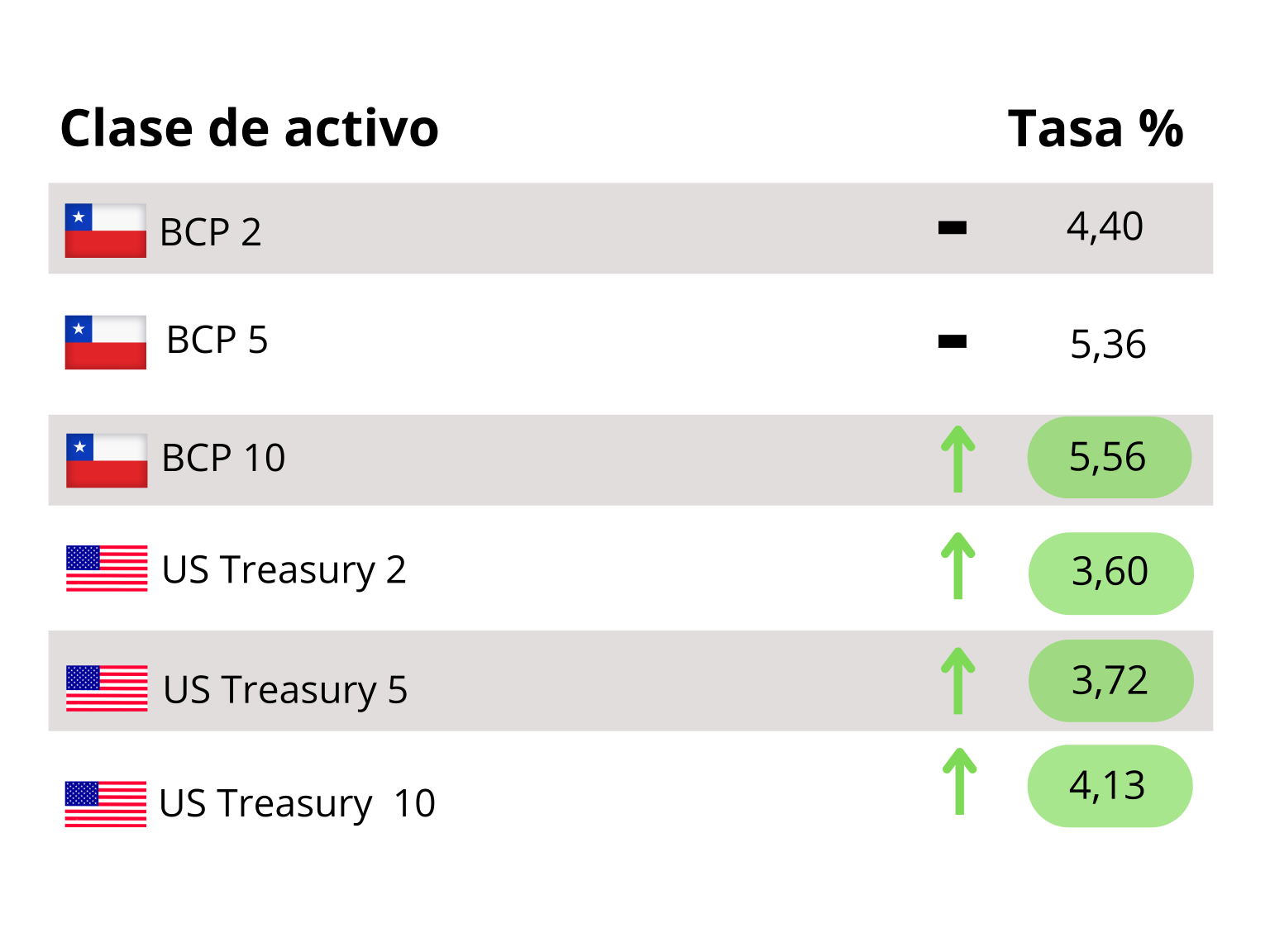Image resolution: width=1270 pixels, height=952 pixels.
Task: Click the green up arrow for US Treasury 2
Action: (958, 566)
